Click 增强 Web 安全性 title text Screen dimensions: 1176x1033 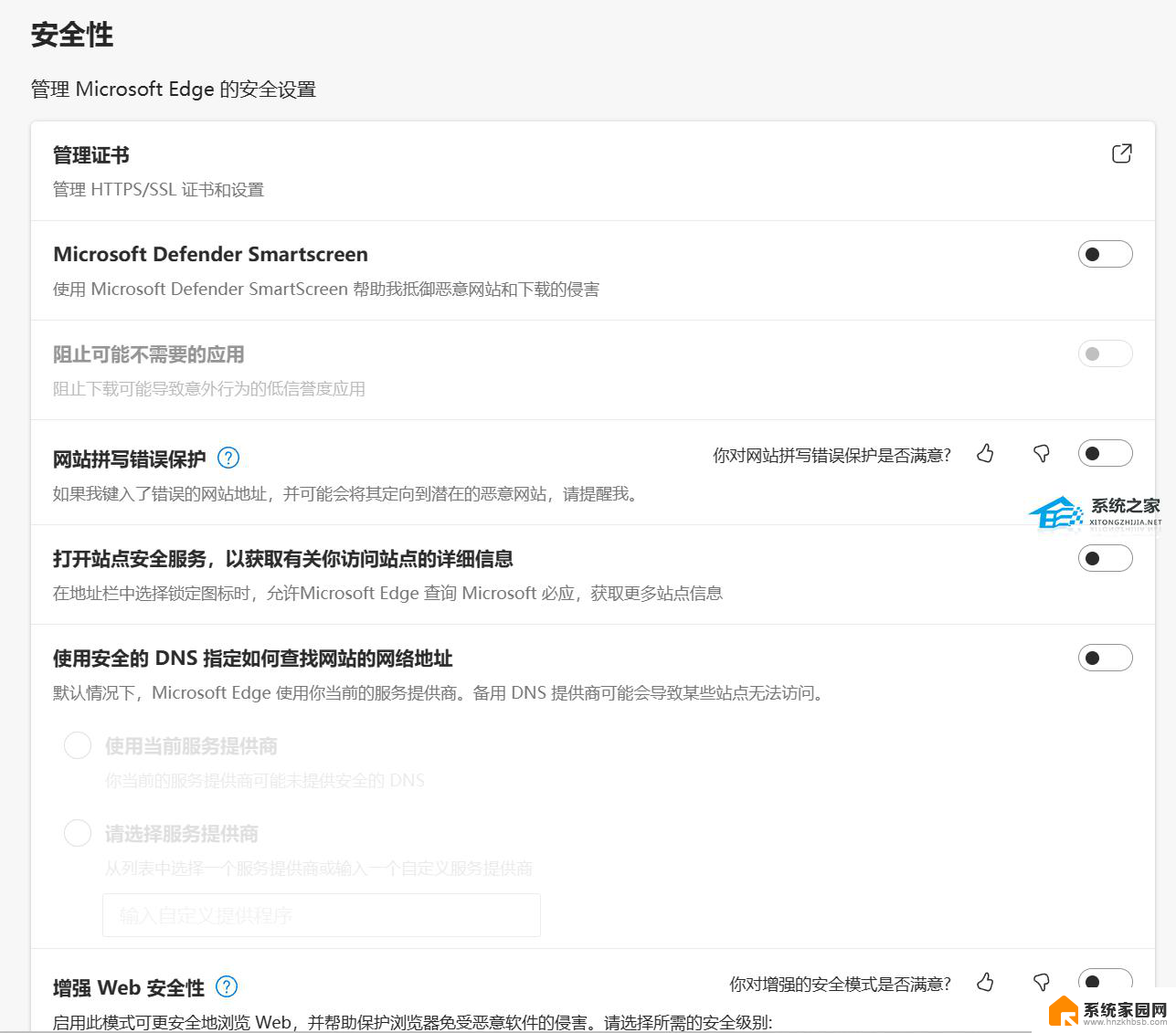coord(129,987)
